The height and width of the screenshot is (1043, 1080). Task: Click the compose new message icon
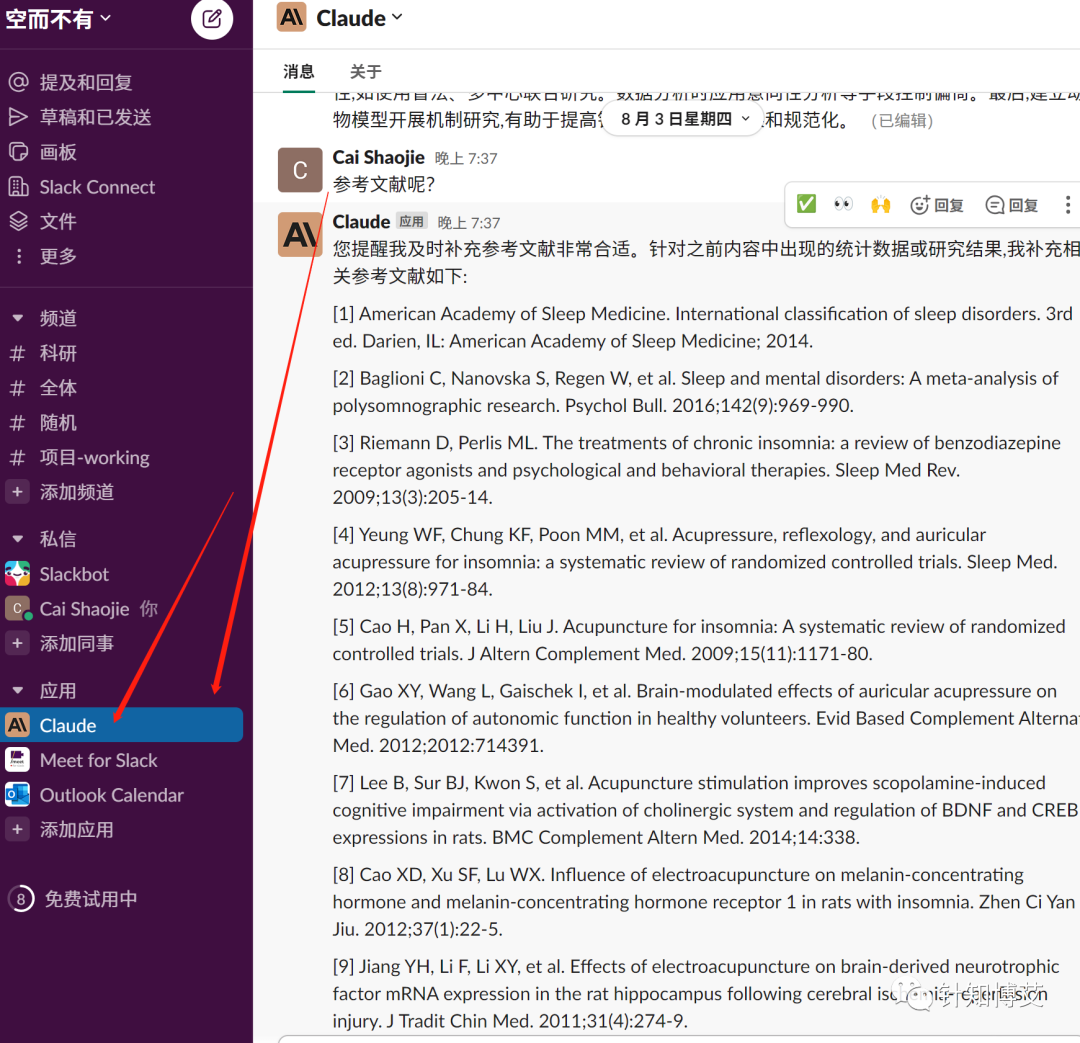click(x=211, y=19)
